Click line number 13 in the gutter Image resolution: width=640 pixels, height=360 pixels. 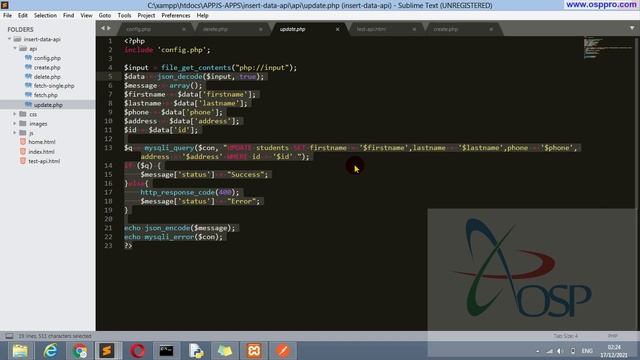108,148
